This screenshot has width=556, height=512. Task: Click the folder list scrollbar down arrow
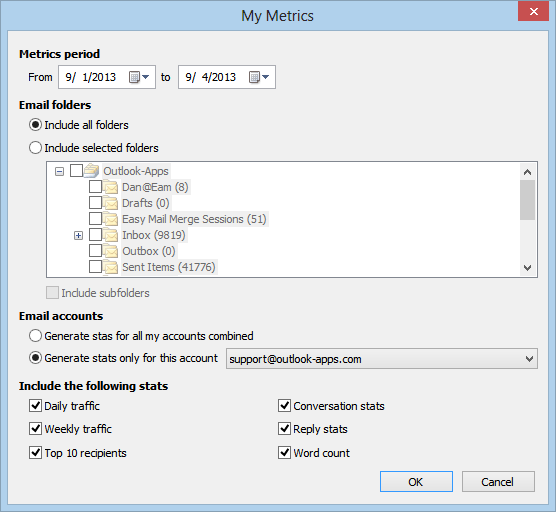(527, 268)
